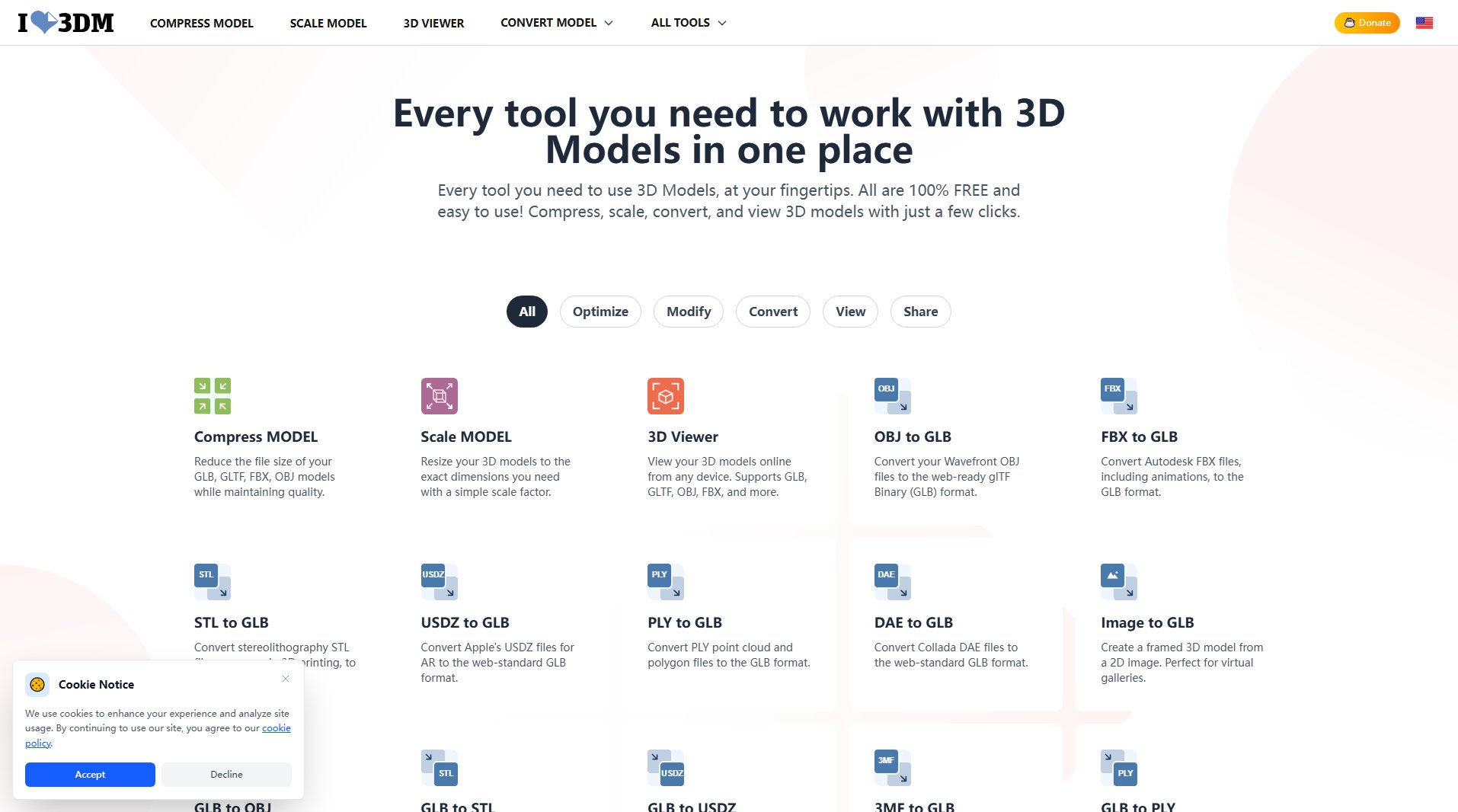1458x812 pixels.
Task: Open the US flag language selector
Action: coord(1424,23)
